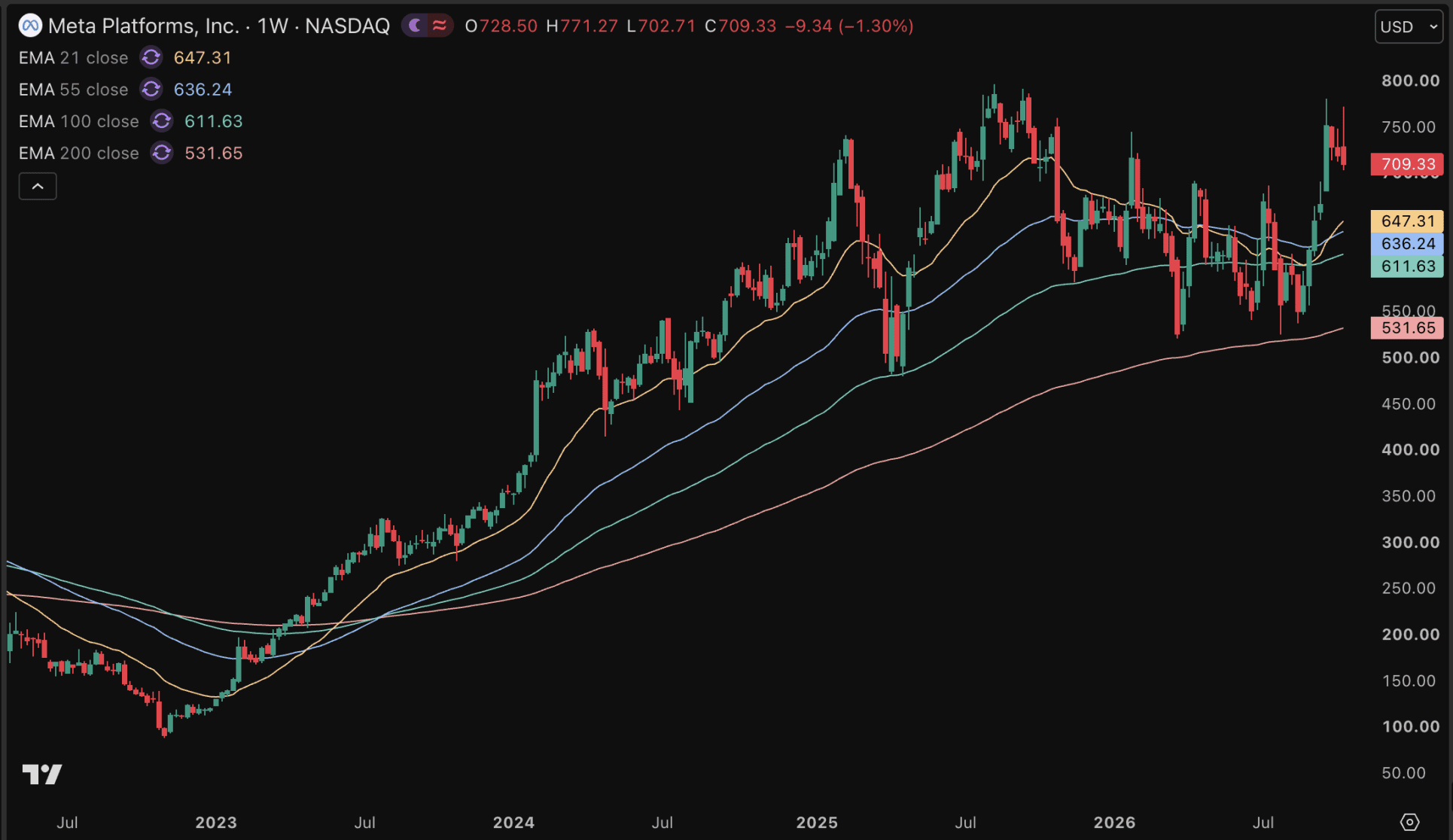Click the closing value C709.33 in header
The width and height of the screenshot is (1453, 840).
[740, 26]
